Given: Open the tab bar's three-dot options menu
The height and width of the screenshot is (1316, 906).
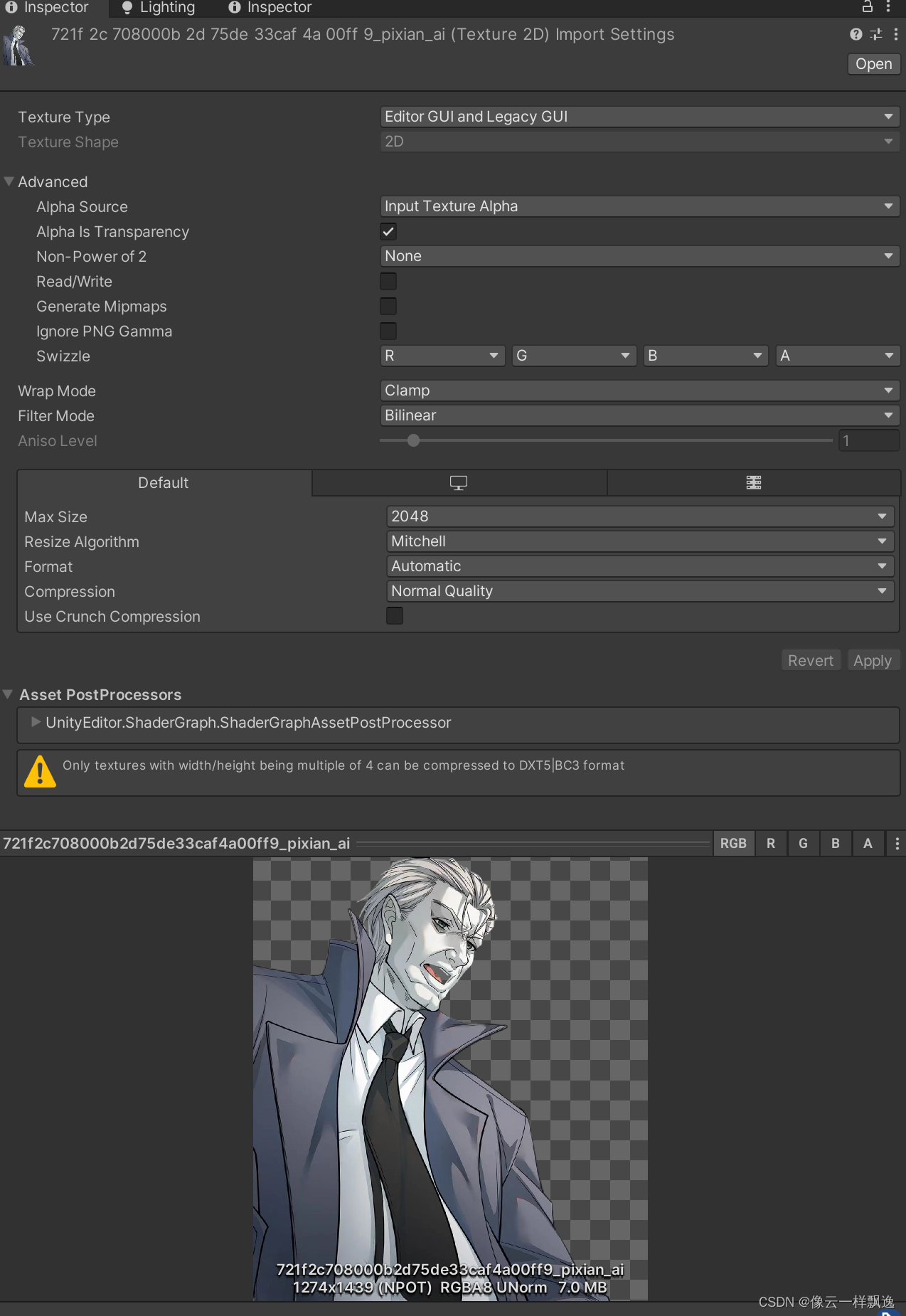Looking at the screenshot, I should coord(888,7).
